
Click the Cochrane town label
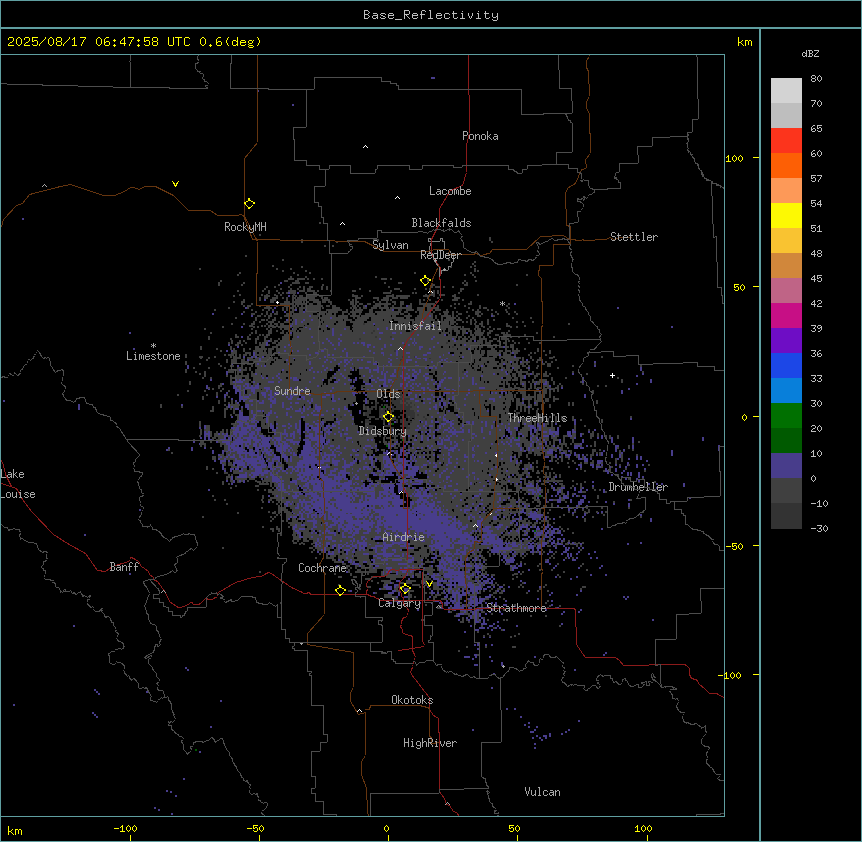point(322,568)
